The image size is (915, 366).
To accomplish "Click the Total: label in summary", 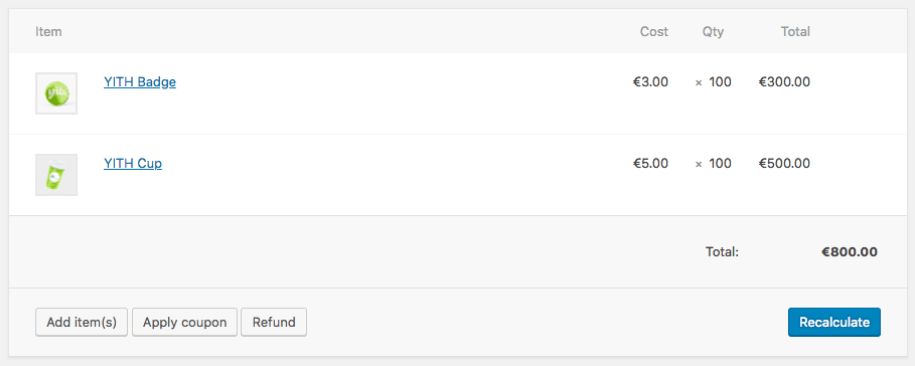I will (722, 252).
